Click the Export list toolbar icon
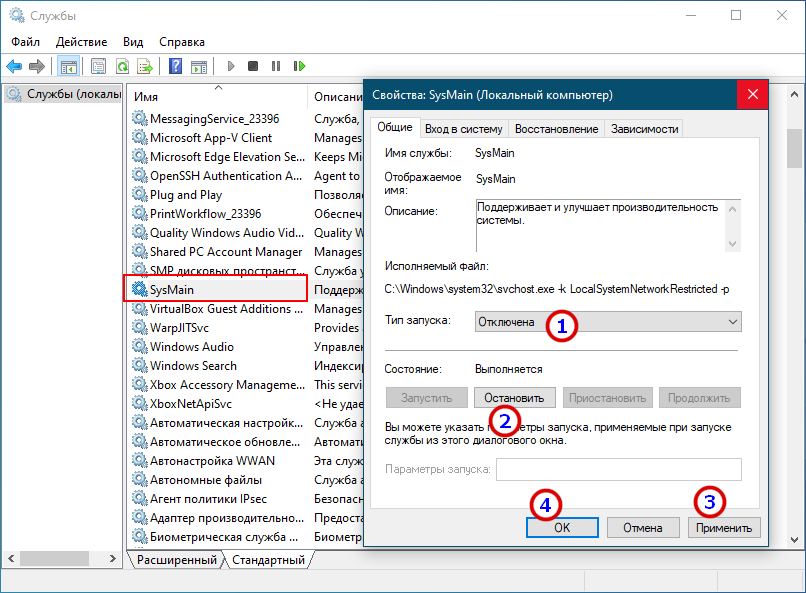 144,67
